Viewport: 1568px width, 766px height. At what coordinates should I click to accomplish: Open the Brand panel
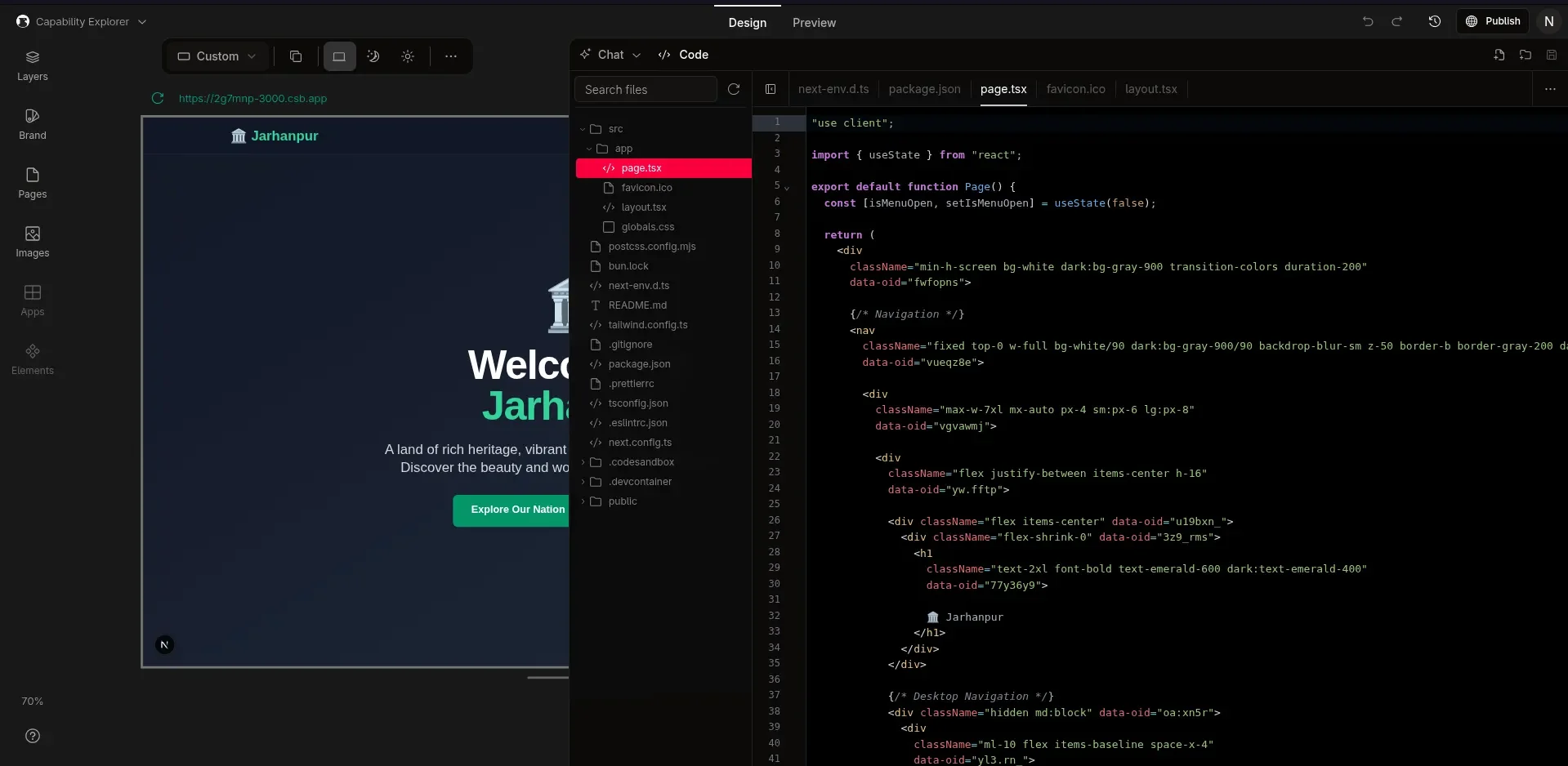33,125
